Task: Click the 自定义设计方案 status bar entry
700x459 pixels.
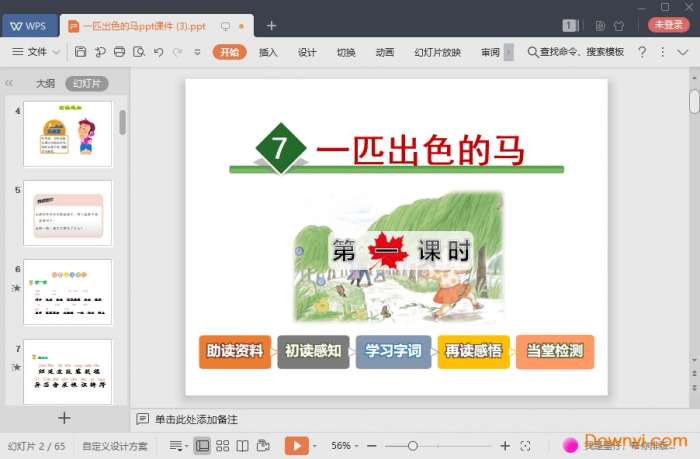Action: [115, 446]
